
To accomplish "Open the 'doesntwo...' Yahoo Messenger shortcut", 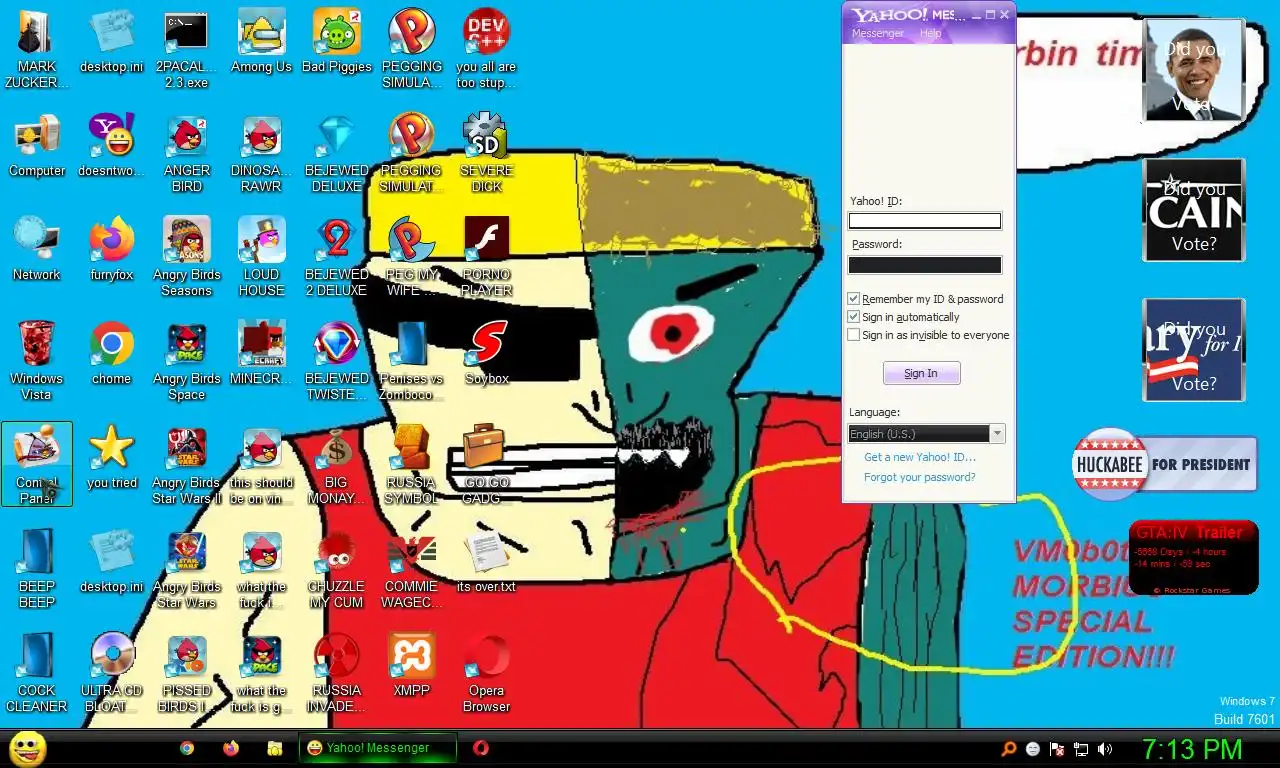I will (x=112, y=146).
